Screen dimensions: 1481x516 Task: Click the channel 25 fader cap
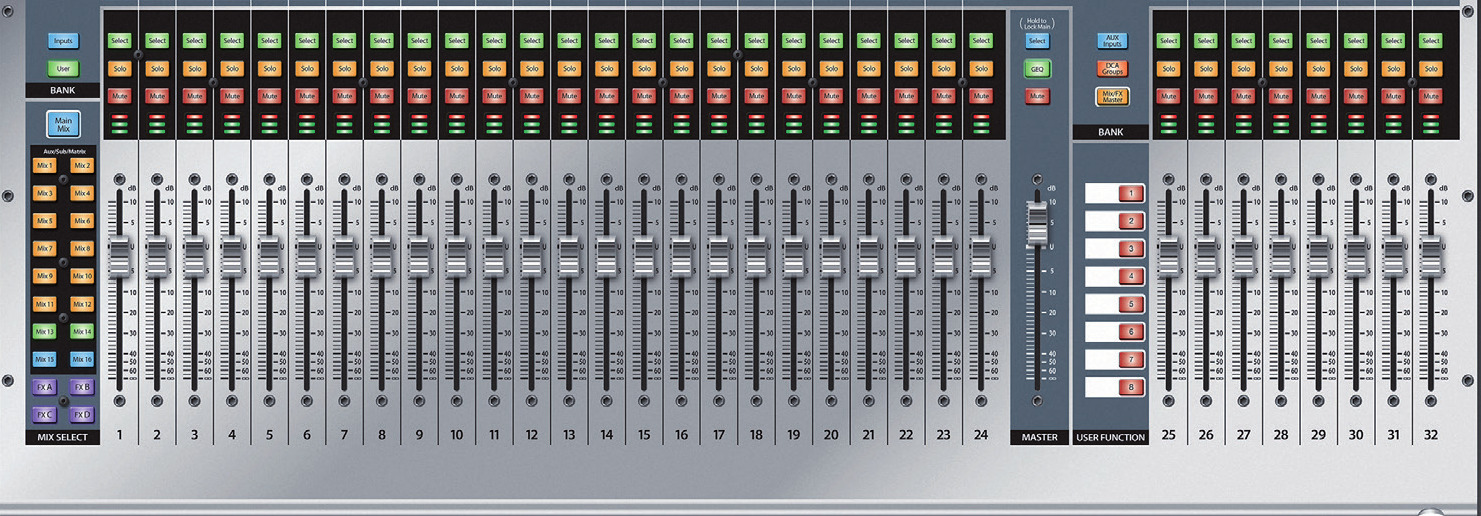coord(1168,256)
